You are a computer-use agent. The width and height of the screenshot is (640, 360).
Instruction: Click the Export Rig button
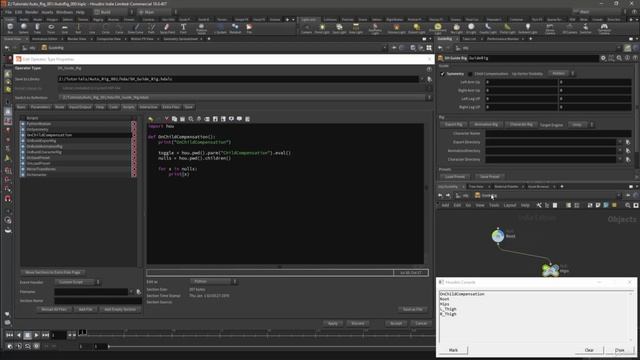point(453,124)
